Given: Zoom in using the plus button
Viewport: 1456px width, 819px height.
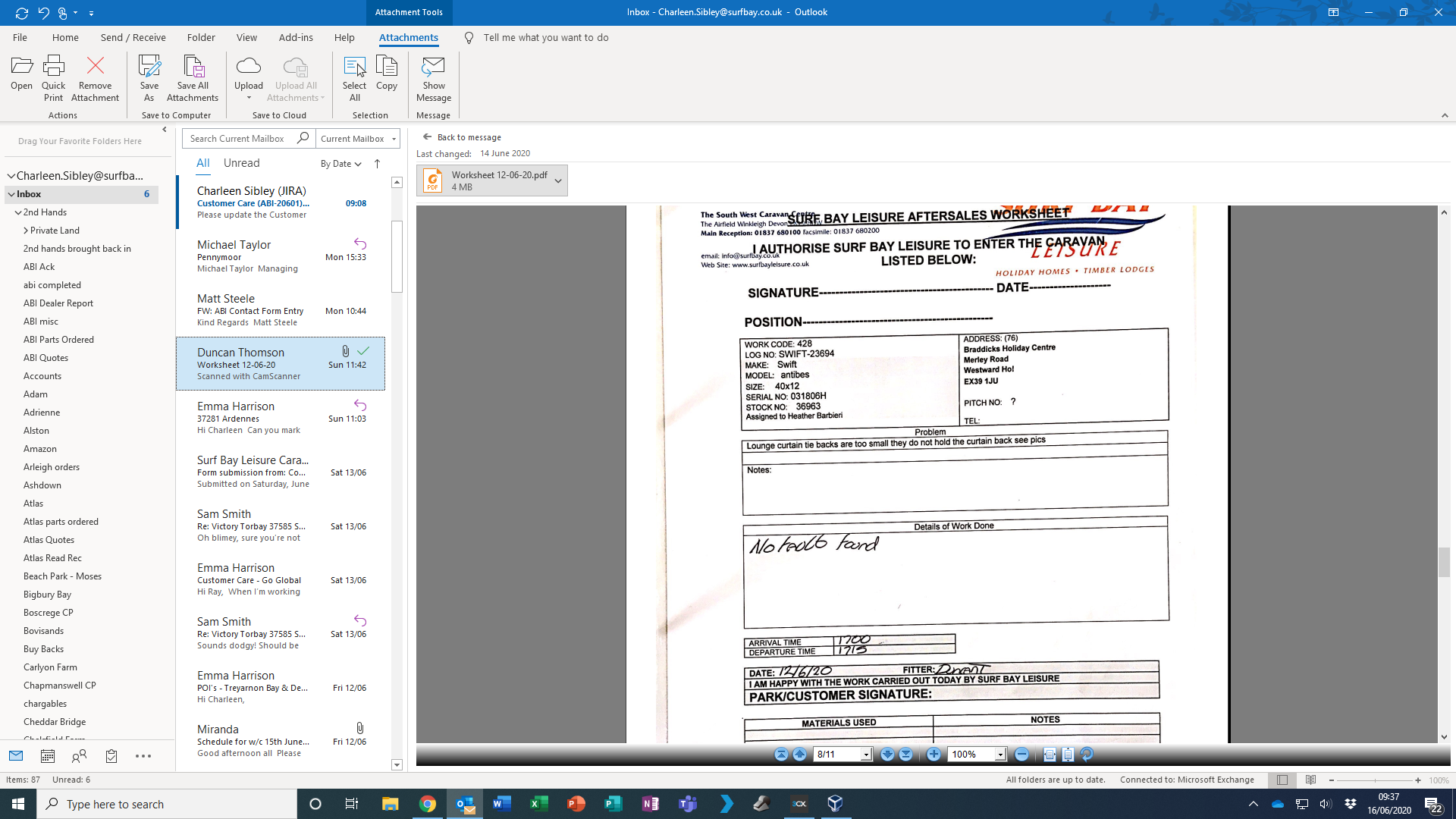Looking at the screenshot, I should pyautogui.click(x=934, y=755).
